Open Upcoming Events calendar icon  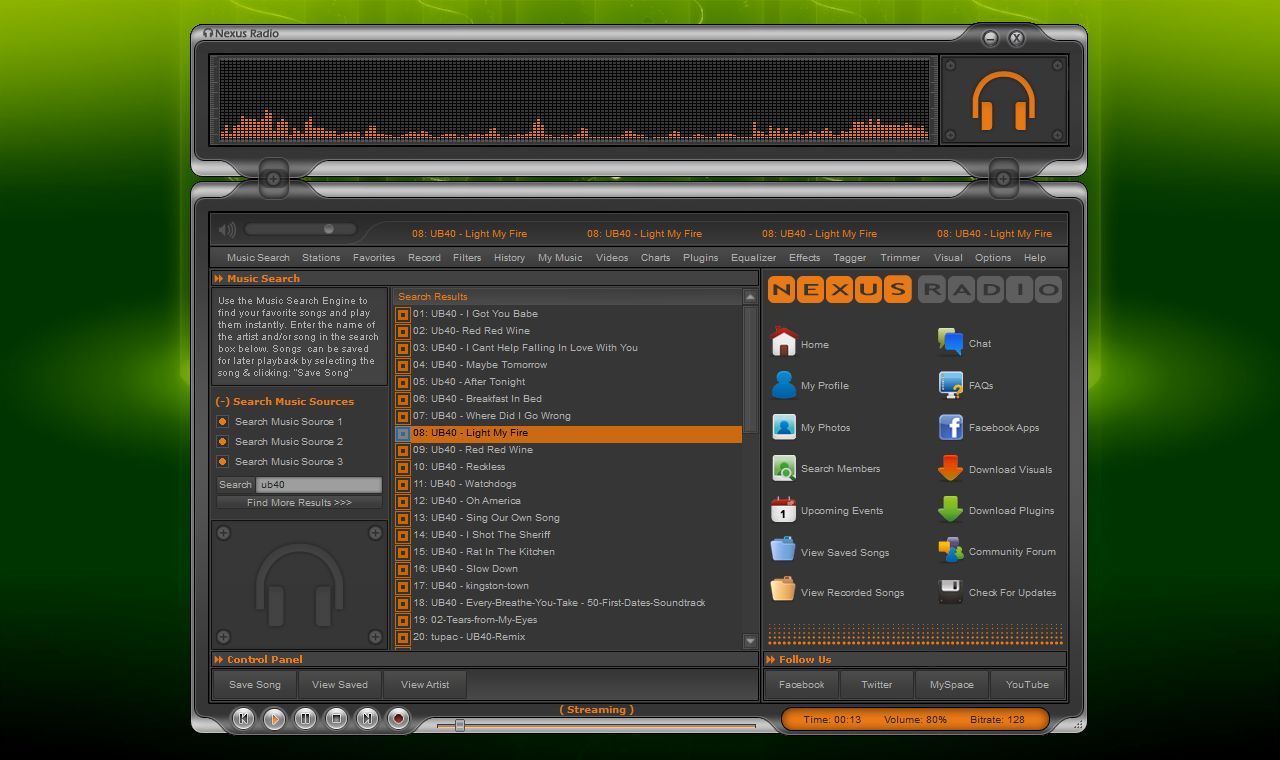point(784,510)
